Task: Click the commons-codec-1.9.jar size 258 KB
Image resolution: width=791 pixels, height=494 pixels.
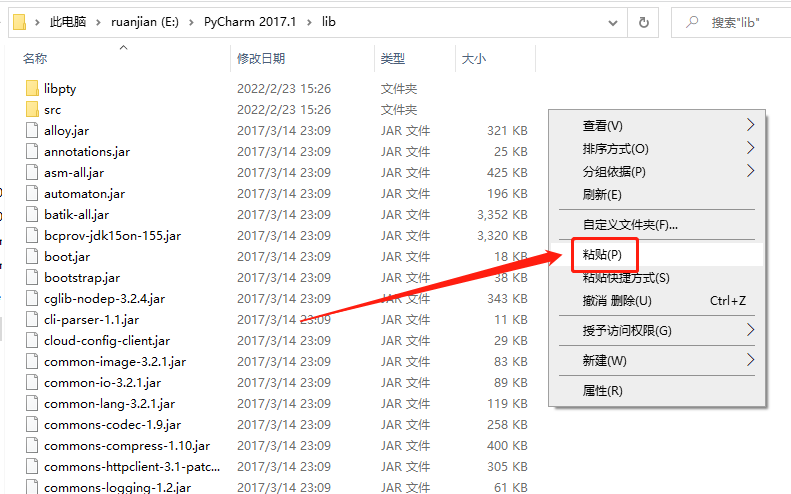Action: click(x=507, y=425)
